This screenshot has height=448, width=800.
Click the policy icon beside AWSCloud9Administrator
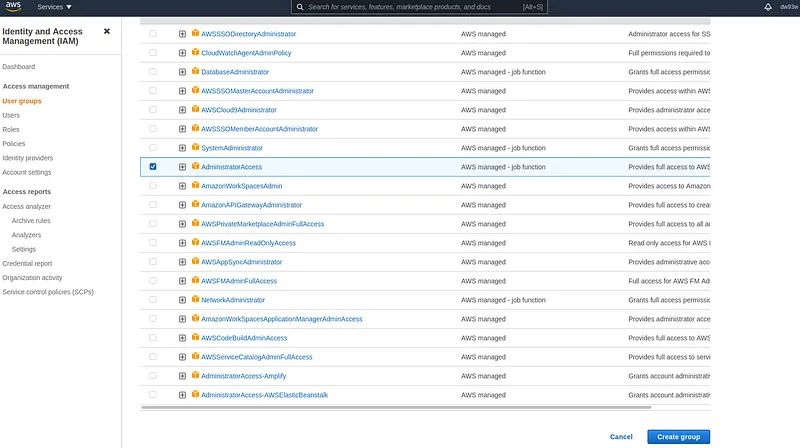coord(195,109)
